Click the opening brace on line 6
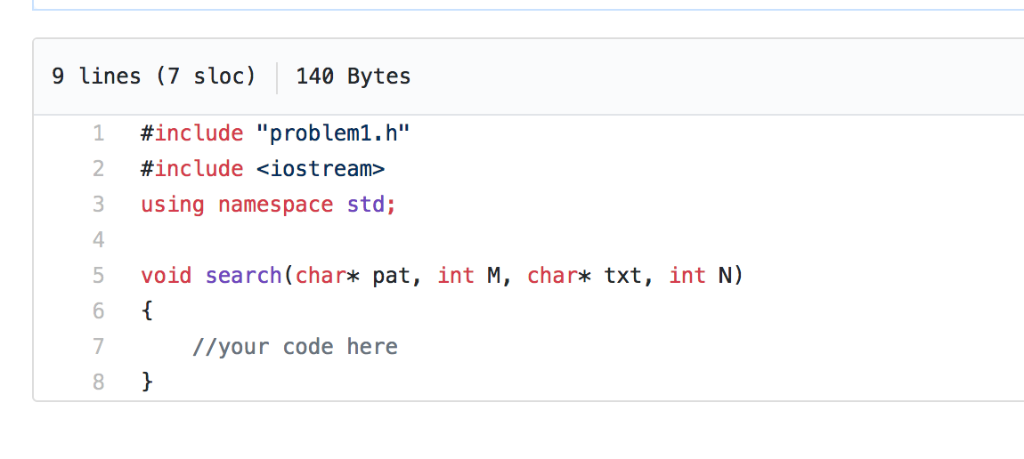1024x459 pixels. (x=147, y=311)
